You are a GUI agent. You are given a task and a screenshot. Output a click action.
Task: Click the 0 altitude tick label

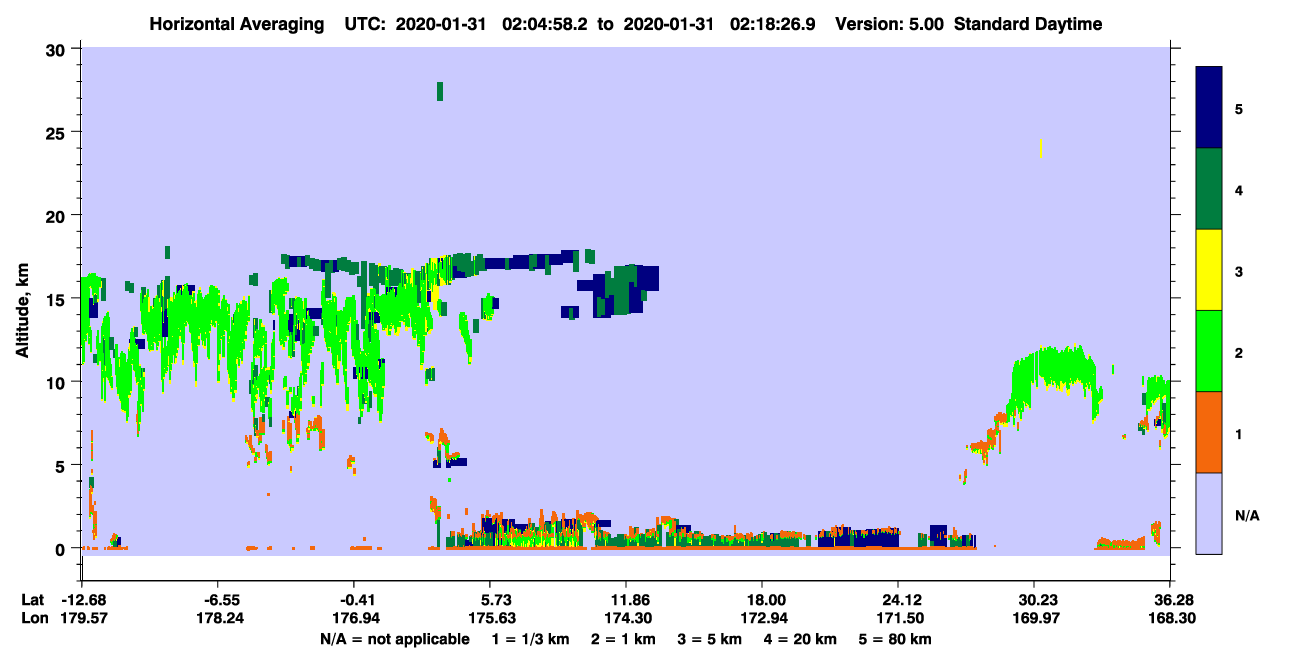pos(61,548)
